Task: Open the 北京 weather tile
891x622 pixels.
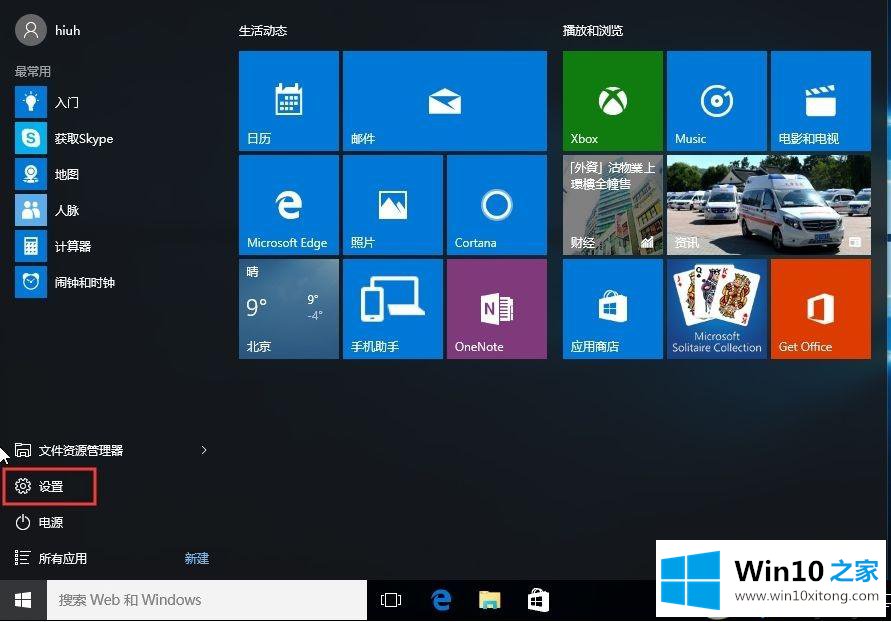Action: coord(289,309)
